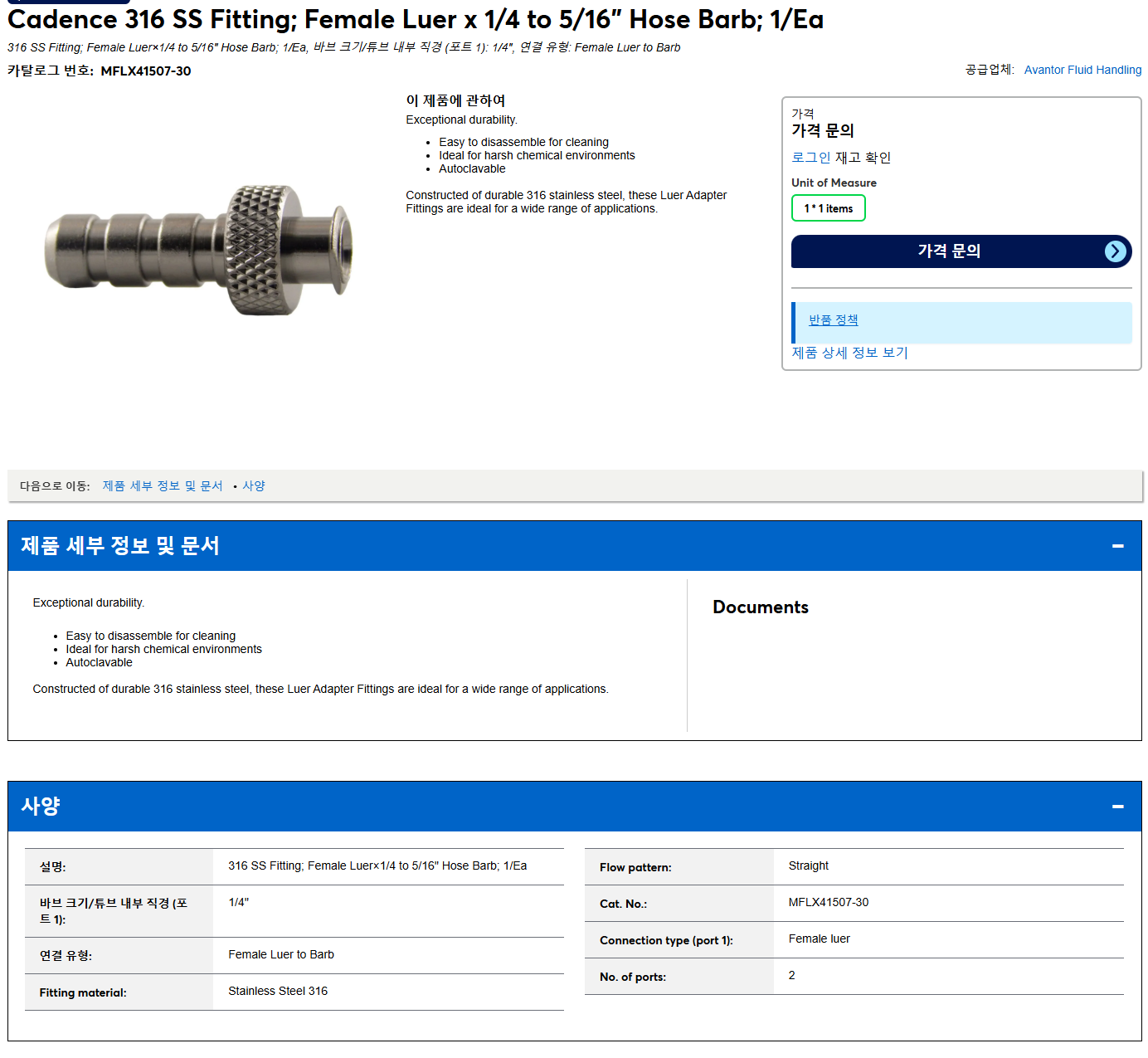The width and height of the screenshot is (1148, 1058).
Task: Click the Fitting material label in specs
Action: click(x=83, y=993)
